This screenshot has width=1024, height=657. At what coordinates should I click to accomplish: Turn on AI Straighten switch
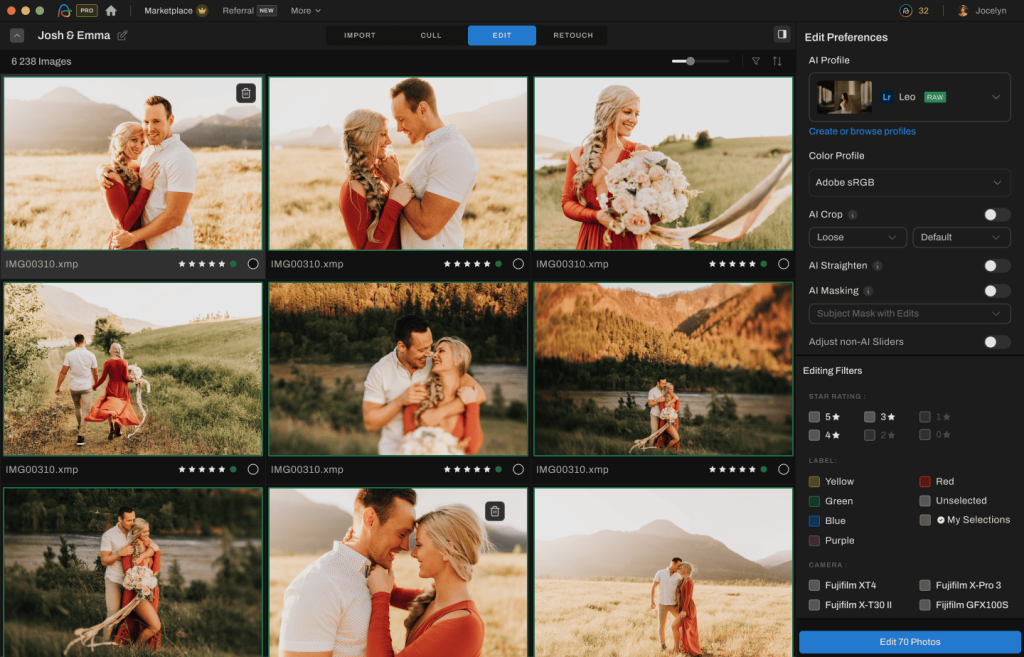coord(996,266)
